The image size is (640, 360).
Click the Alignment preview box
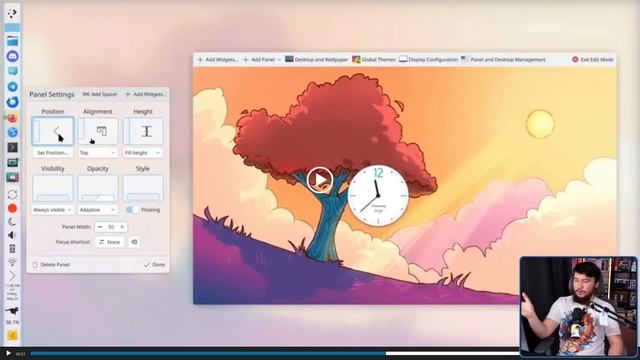(x=98, y=131)
